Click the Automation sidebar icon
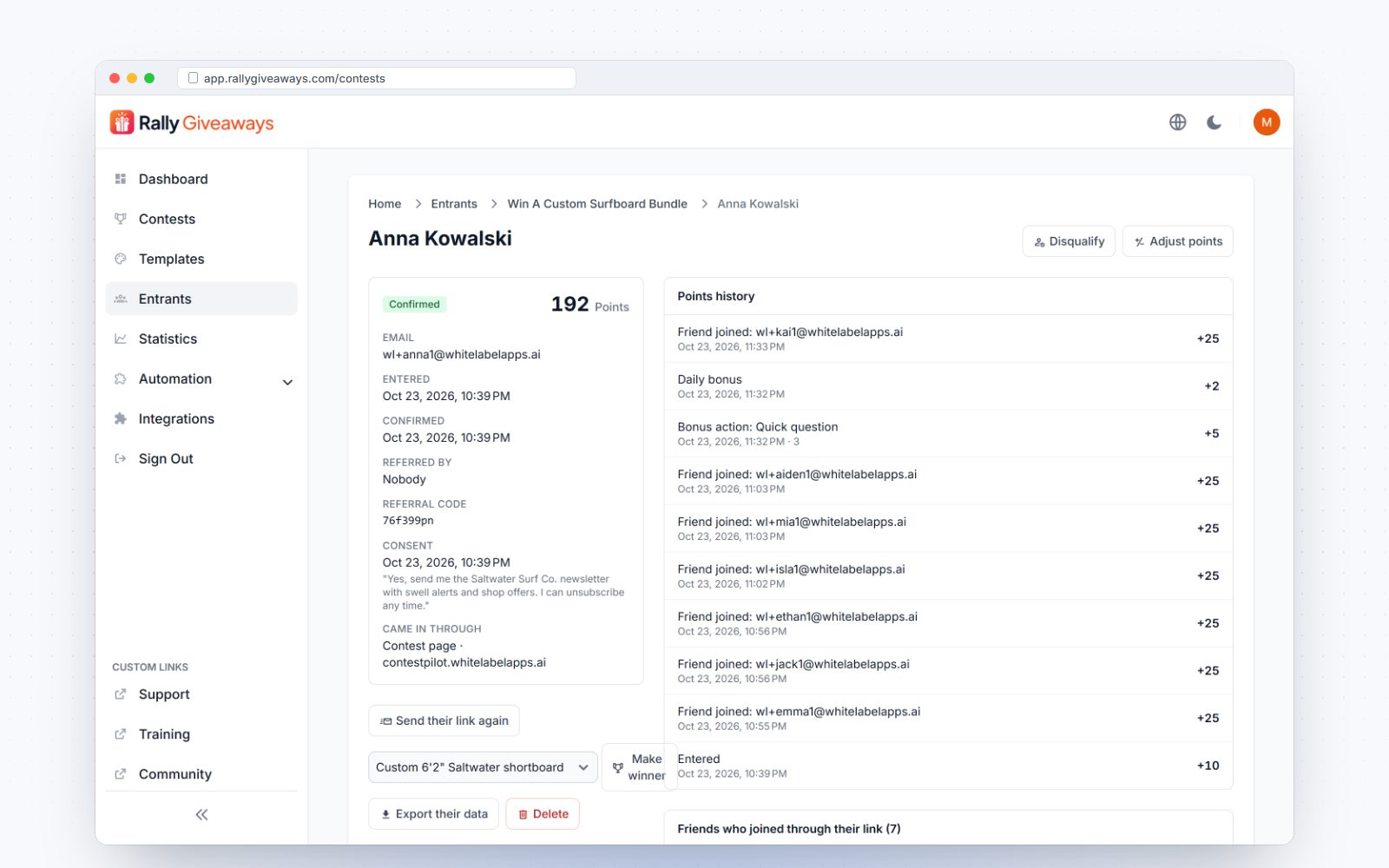 click(x=121, y=378)
